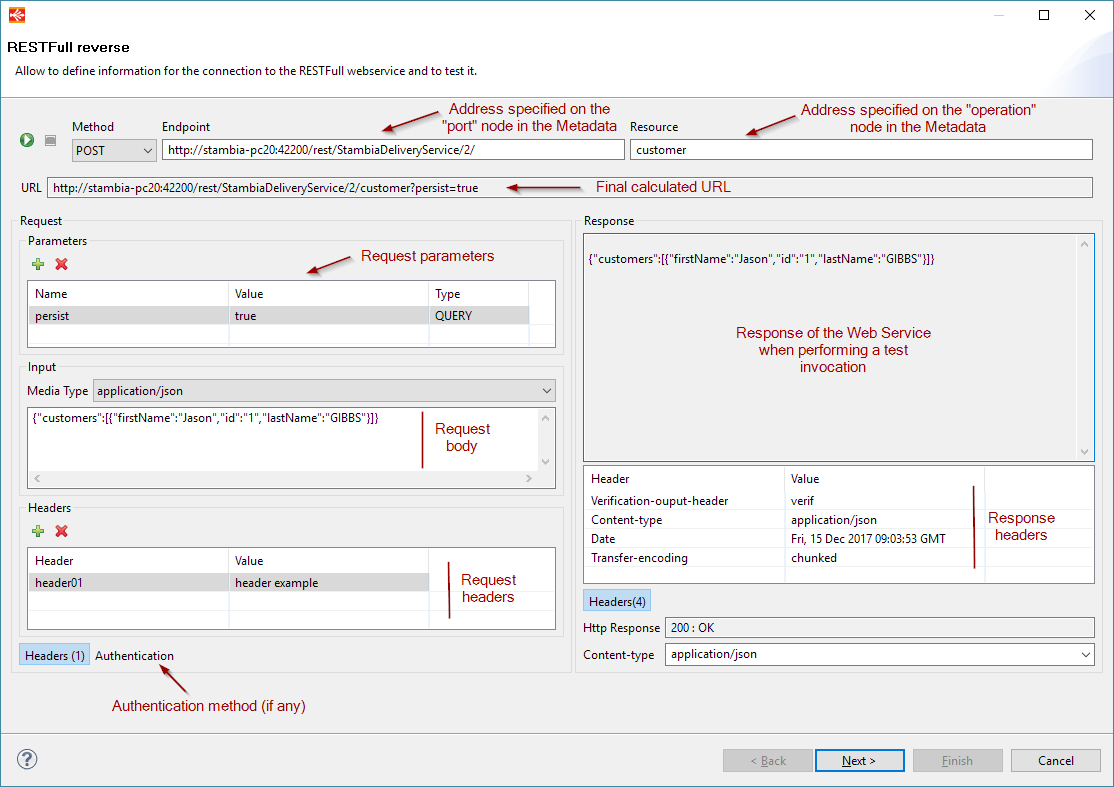Remove header01 using the red X icon

(59, 531)
